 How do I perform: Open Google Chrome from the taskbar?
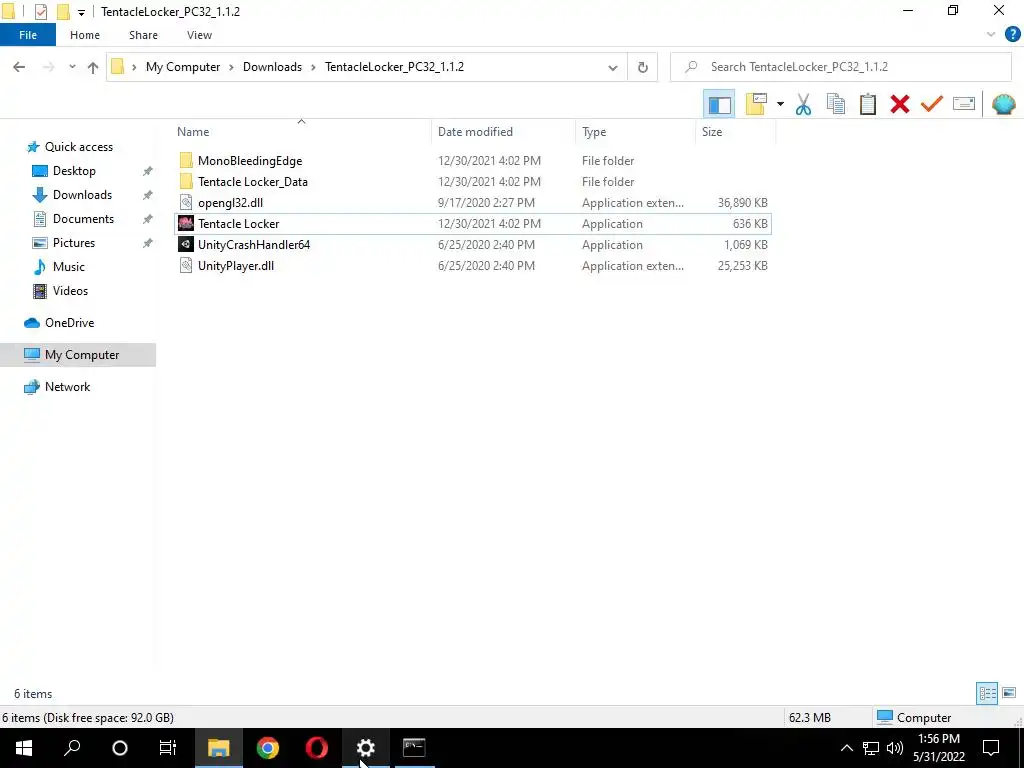click(x=267, y=748)
